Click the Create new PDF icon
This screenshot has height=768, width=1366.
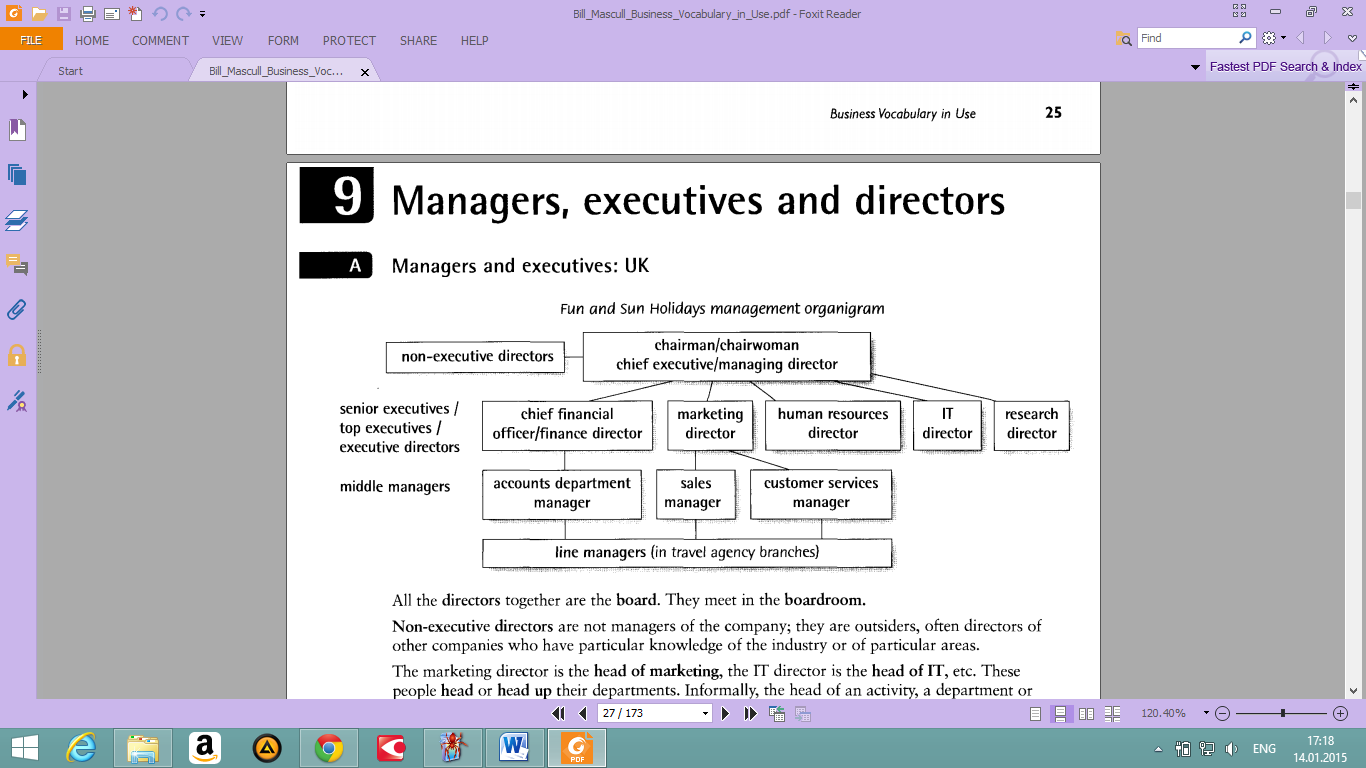click(135, 14)
